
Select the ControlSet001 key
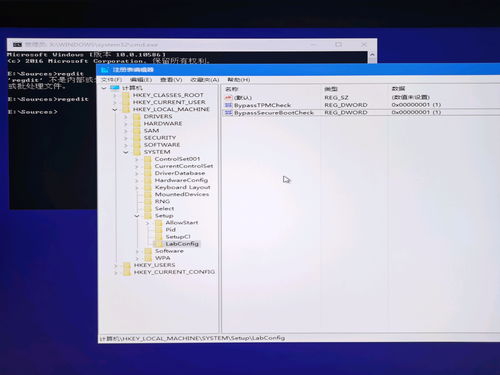pos(177,159)
